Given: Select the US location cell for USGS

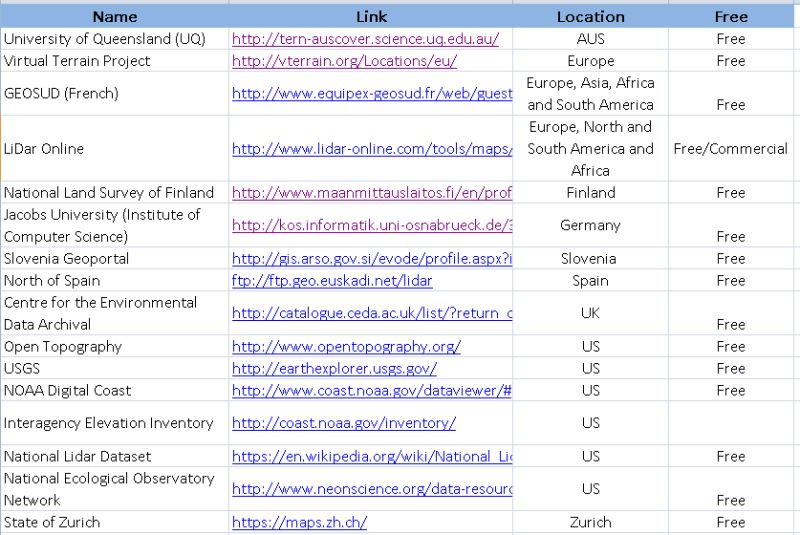Looking at the screenshot, I should tap(590, 368).
